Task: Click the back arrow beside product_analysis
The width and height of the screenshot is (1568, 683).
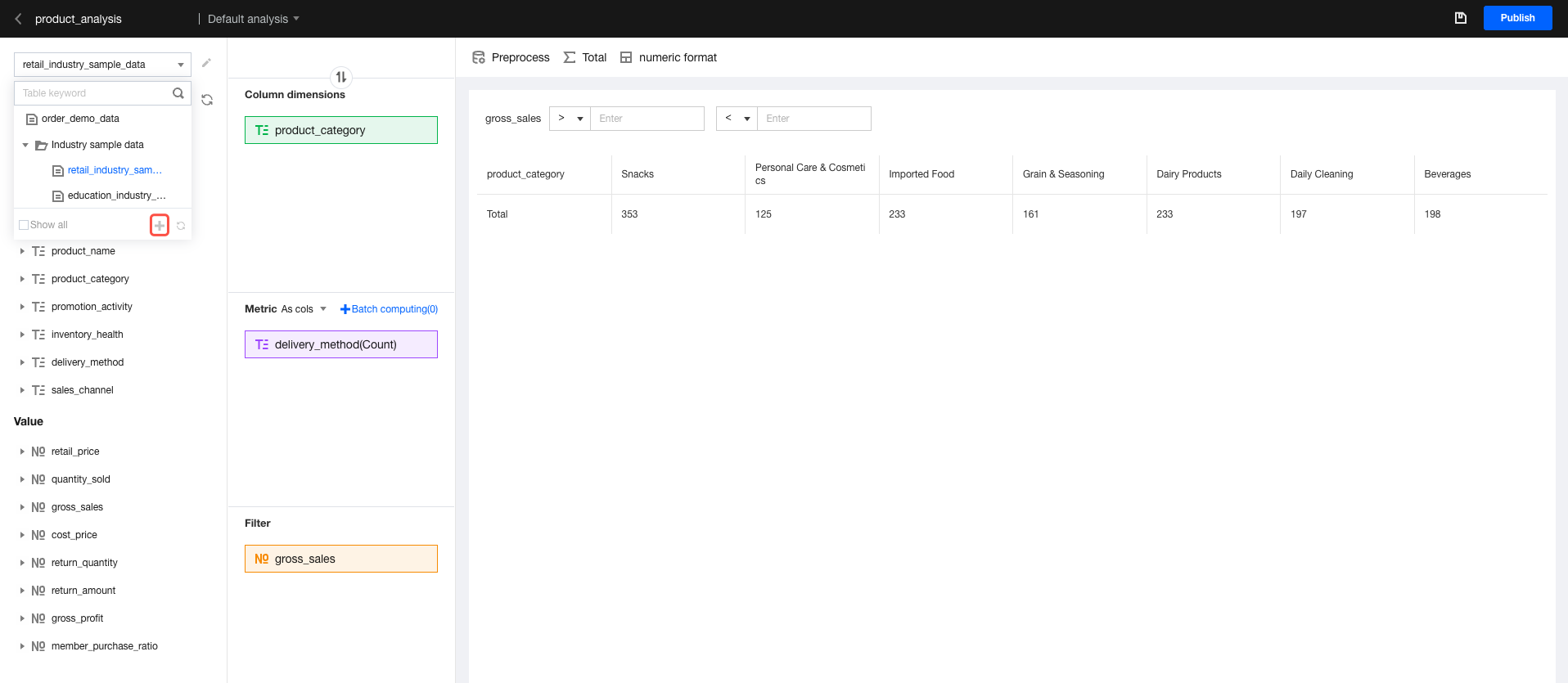Action: 18,19
